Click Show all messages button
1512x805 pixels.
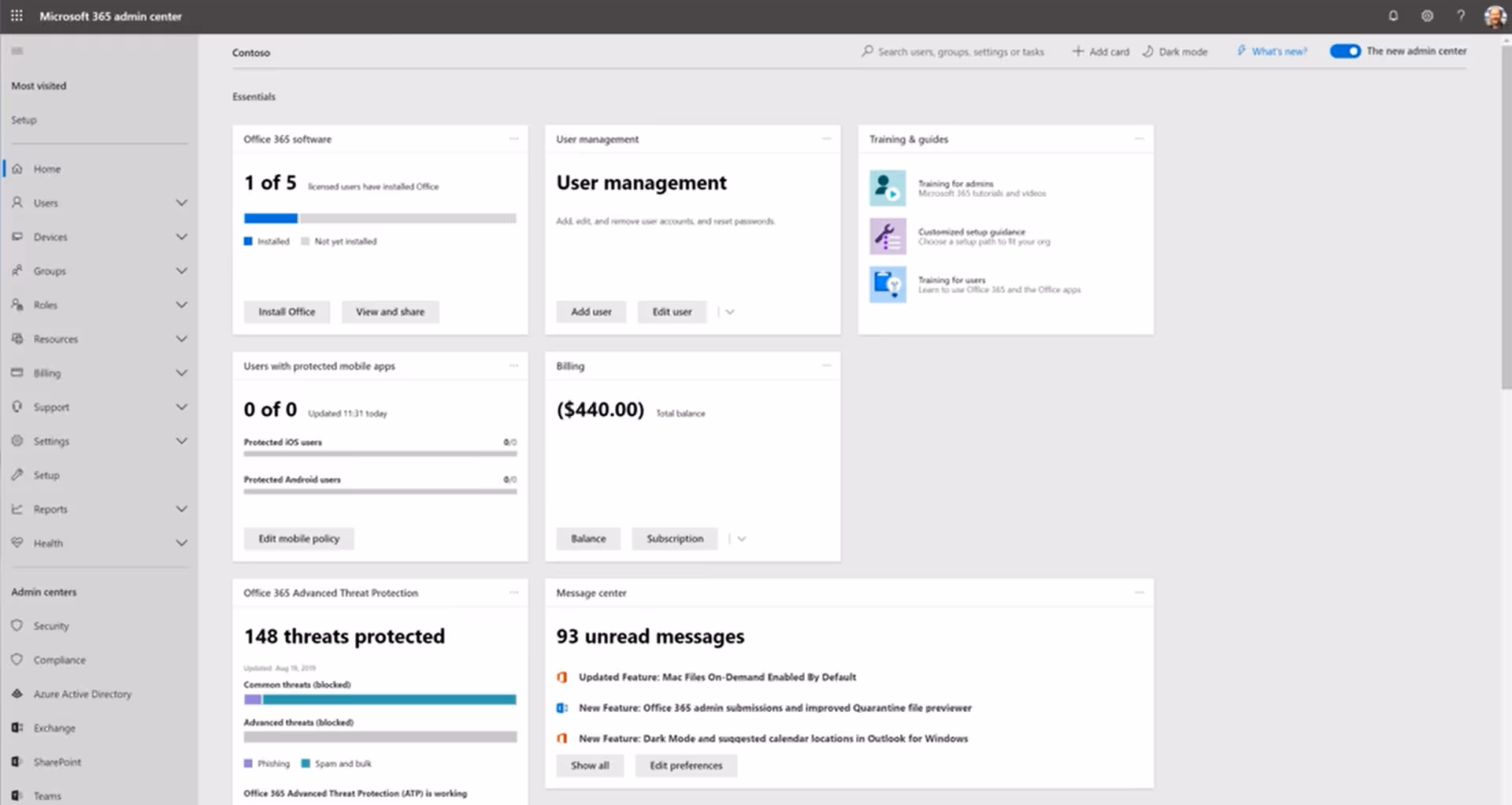pyautogui.click(x=590, y=766)
